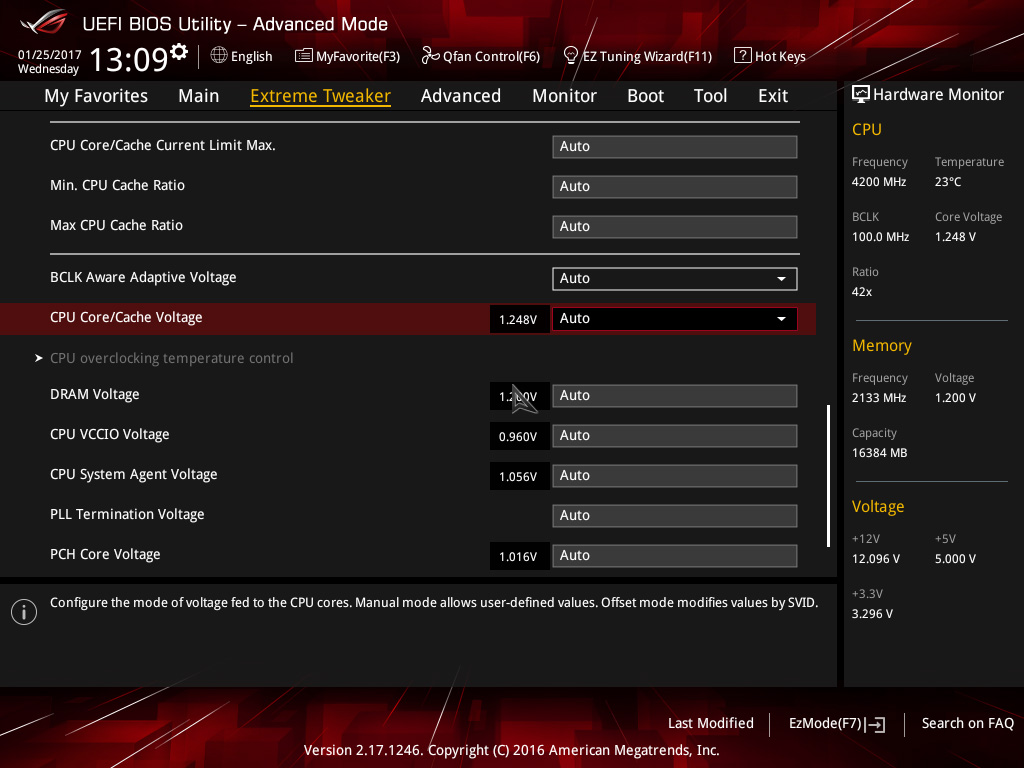The image size is (1024, 768).
Task: Click the DRAM Voltage label
Action: tap(95, 394)
